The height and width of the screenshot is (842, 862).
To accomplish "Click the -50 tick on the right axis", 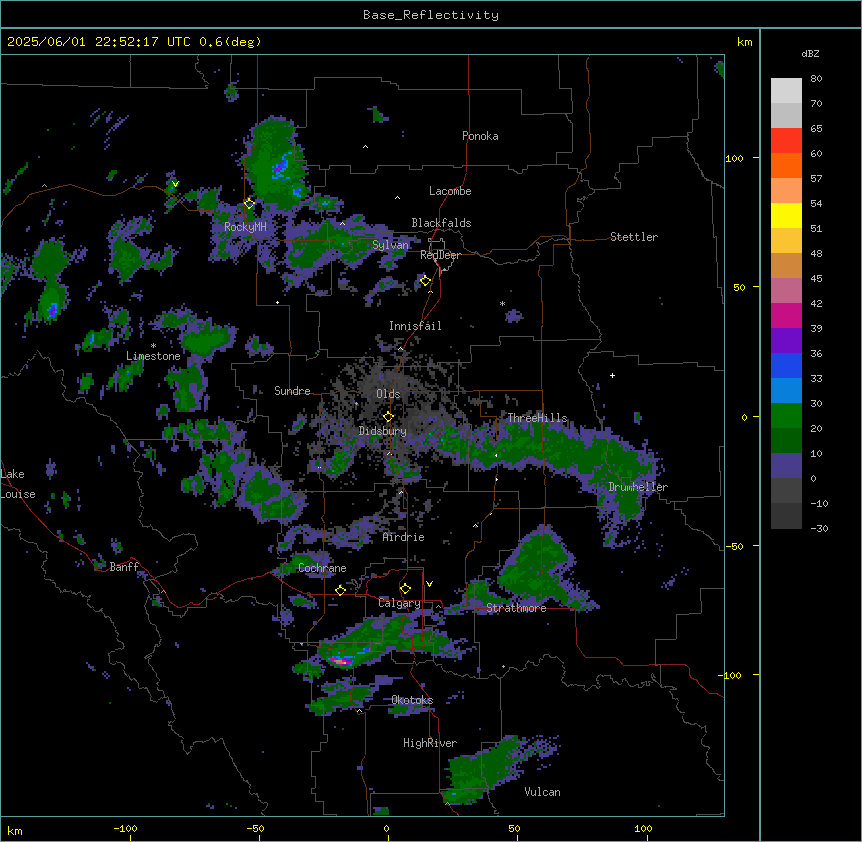I will [734, 546].
